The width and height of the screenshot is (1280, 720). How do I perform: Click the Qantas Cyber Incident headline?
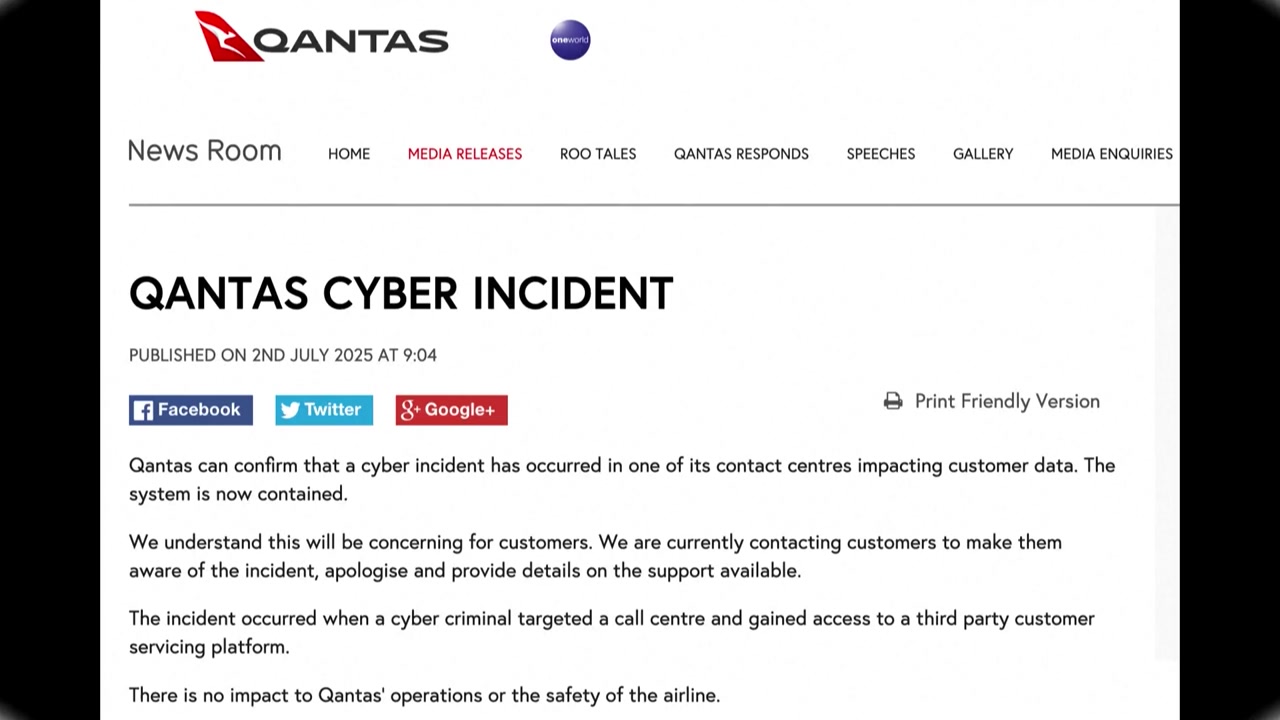(x=401, y=294)
